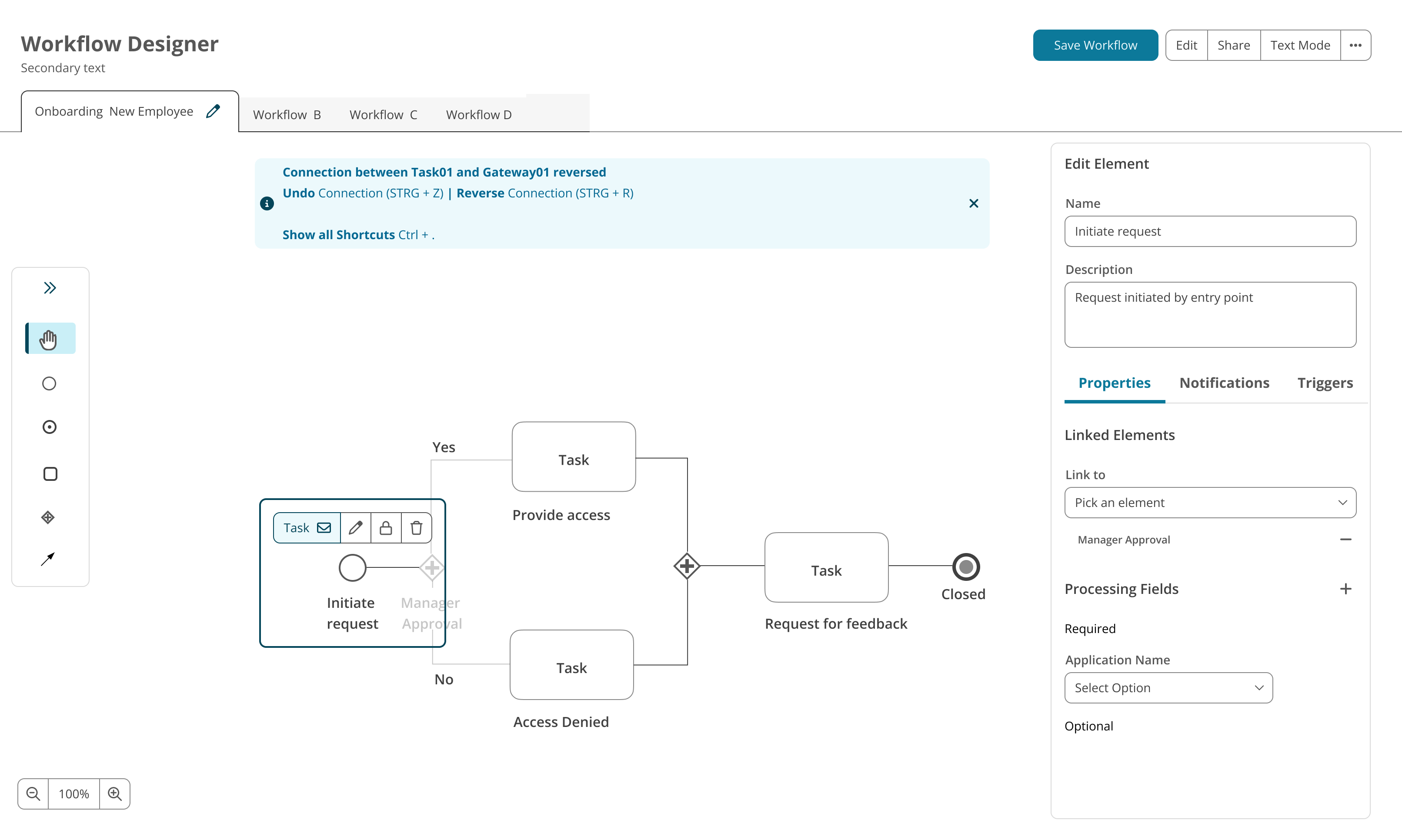Add a new Processing Field with plus icon
This screenshot has width=1402, height=840.
1346,589
